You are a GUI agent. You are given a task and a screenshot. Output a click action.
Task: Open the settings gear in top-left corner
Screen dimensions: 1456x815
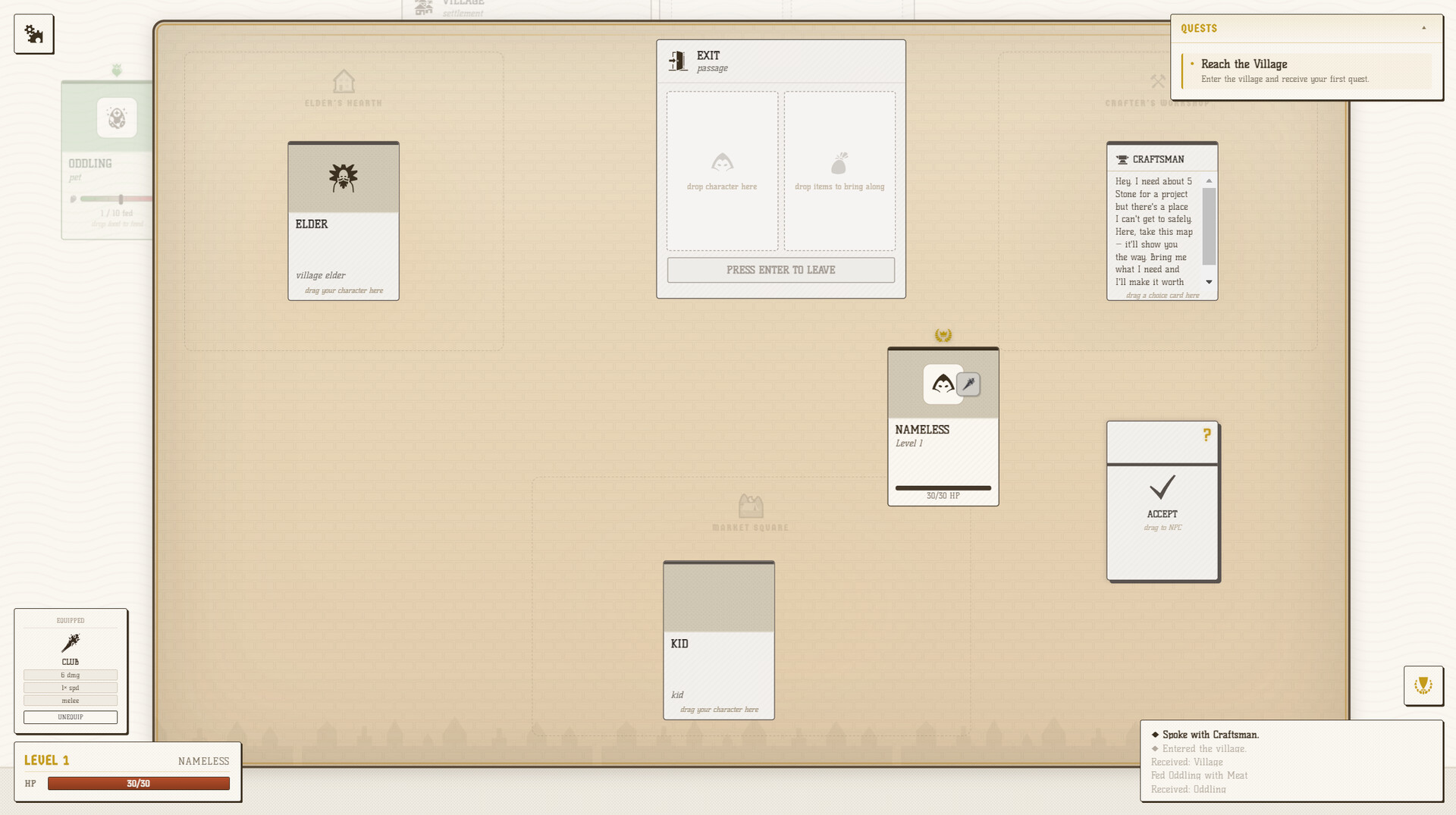point(34,34)
